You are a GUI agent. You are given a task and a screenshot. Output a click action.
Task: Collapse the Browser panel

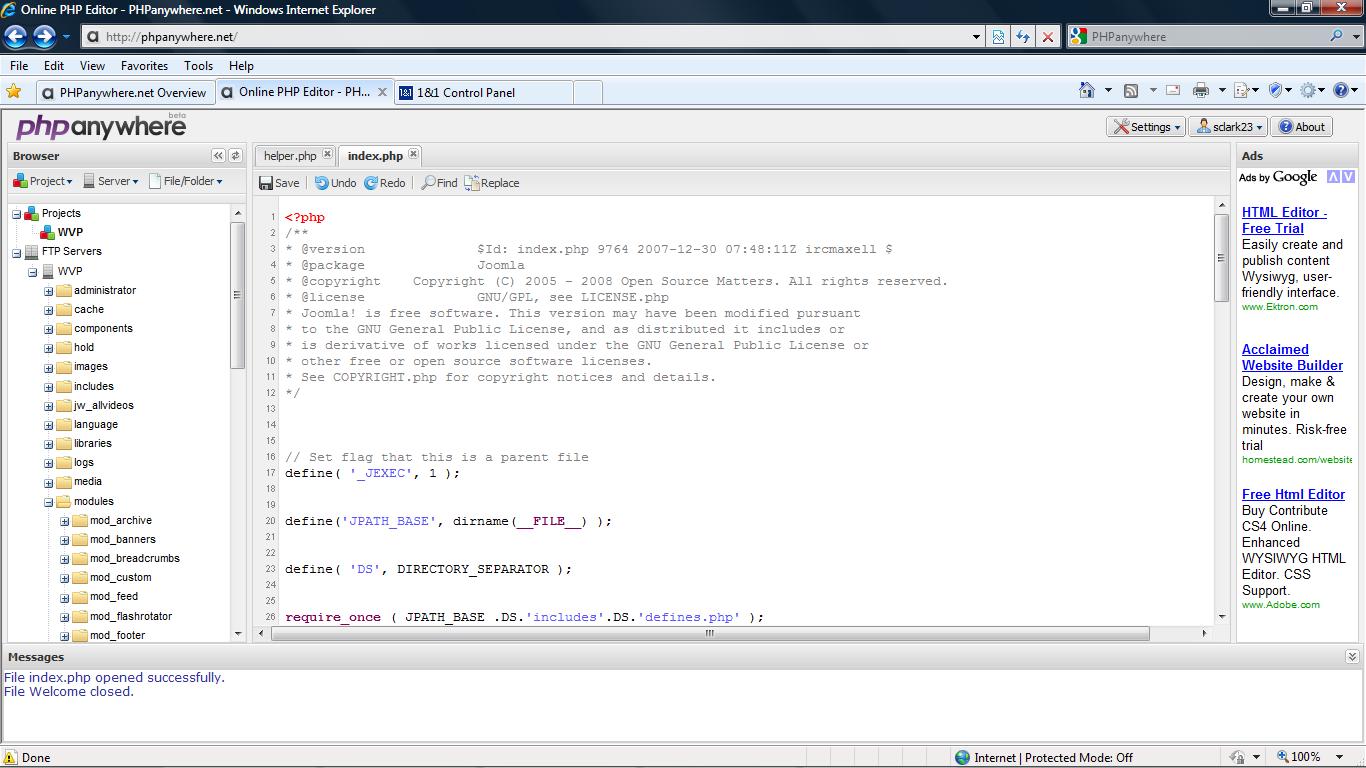click(x=218, y=155)
